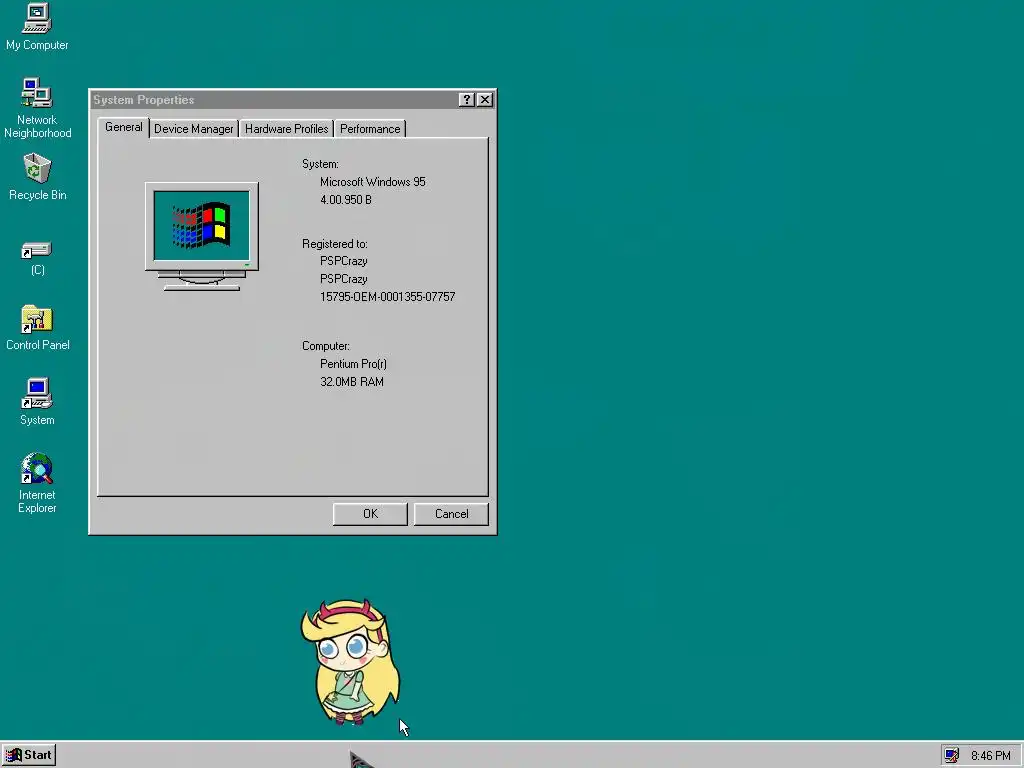Viewport: 1024px width, 768px height.
Task: Switch to the Device Manager tab
Action: click(x=193, y=129)
